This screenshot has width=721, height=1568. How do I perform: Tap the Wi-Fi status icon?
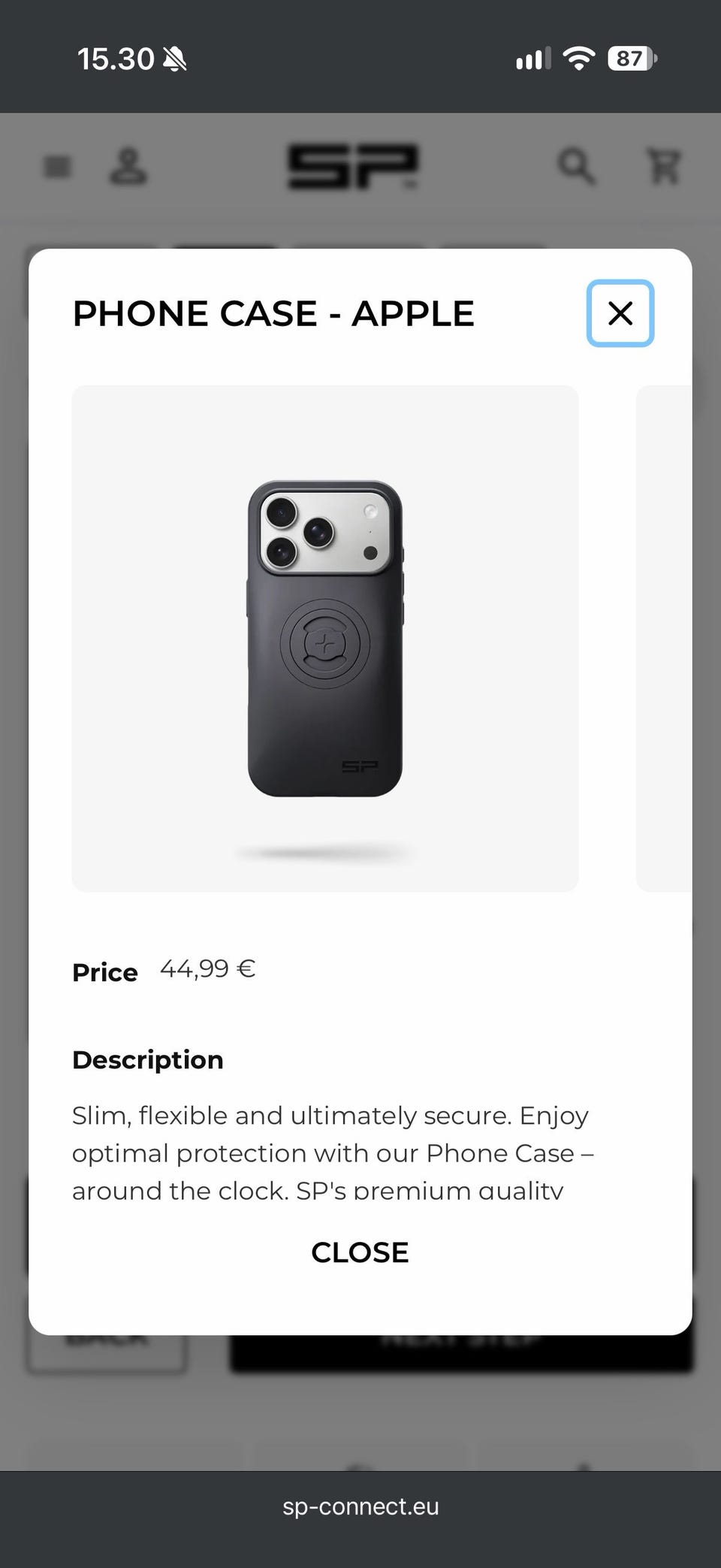pos(578,59)
